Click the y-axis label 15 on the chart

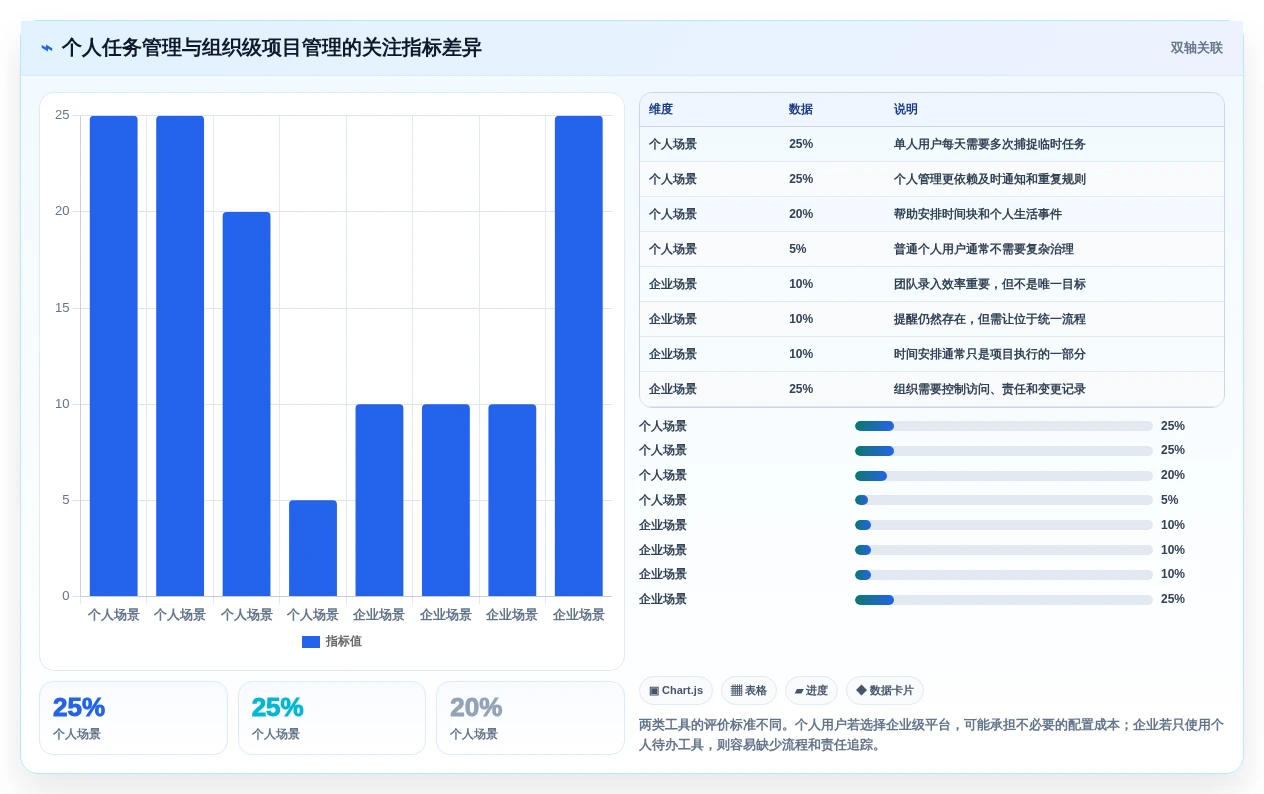point(62,308)
